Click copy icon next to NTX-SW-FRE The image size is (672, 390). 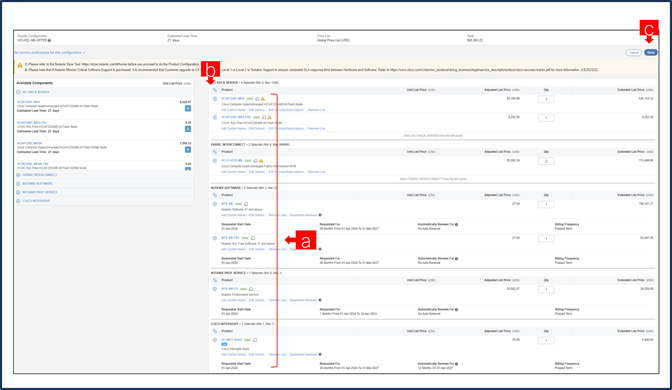tap(253, 238)
